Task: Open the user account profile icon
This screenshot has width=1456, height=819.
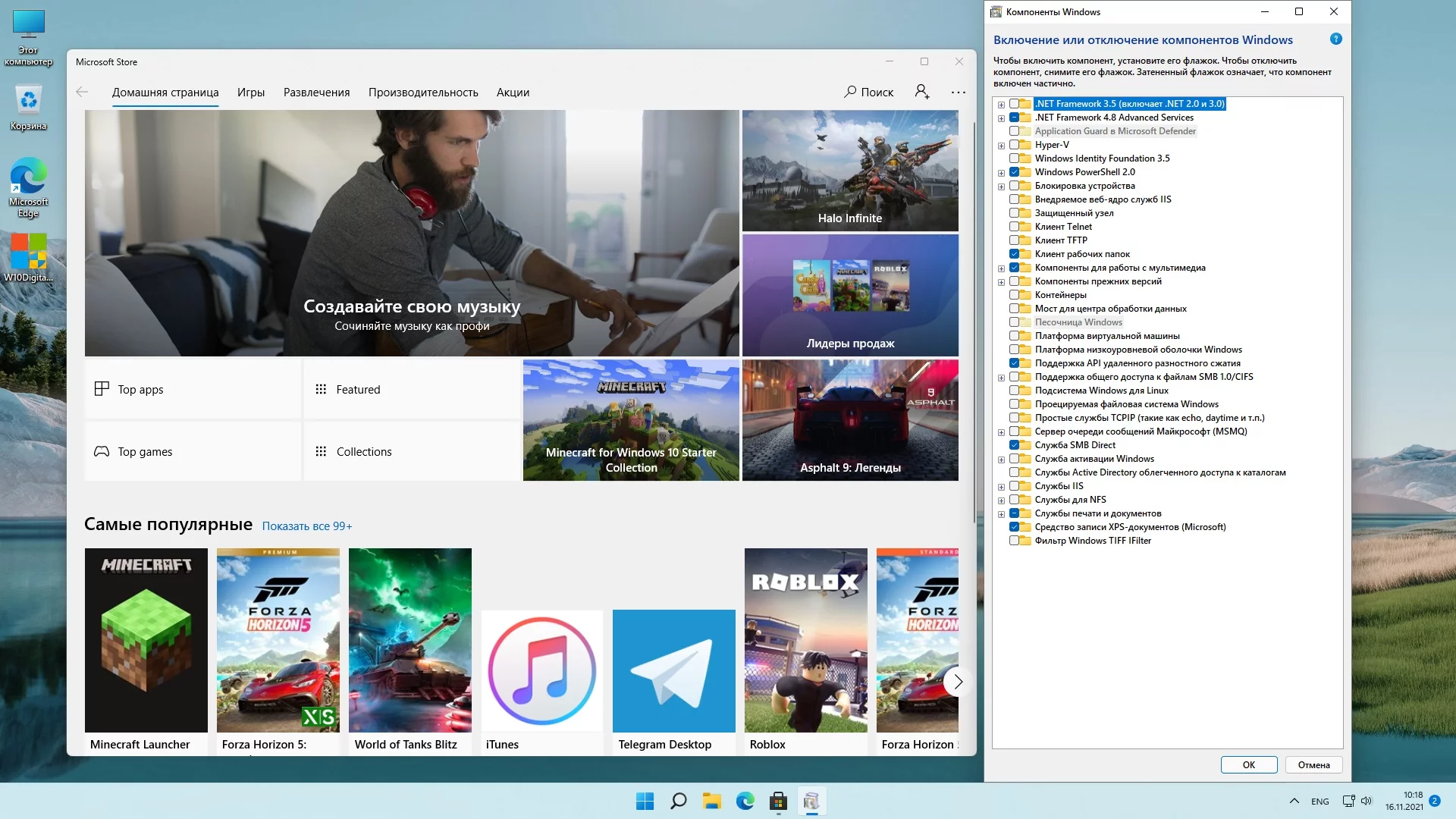Action: 921,92
